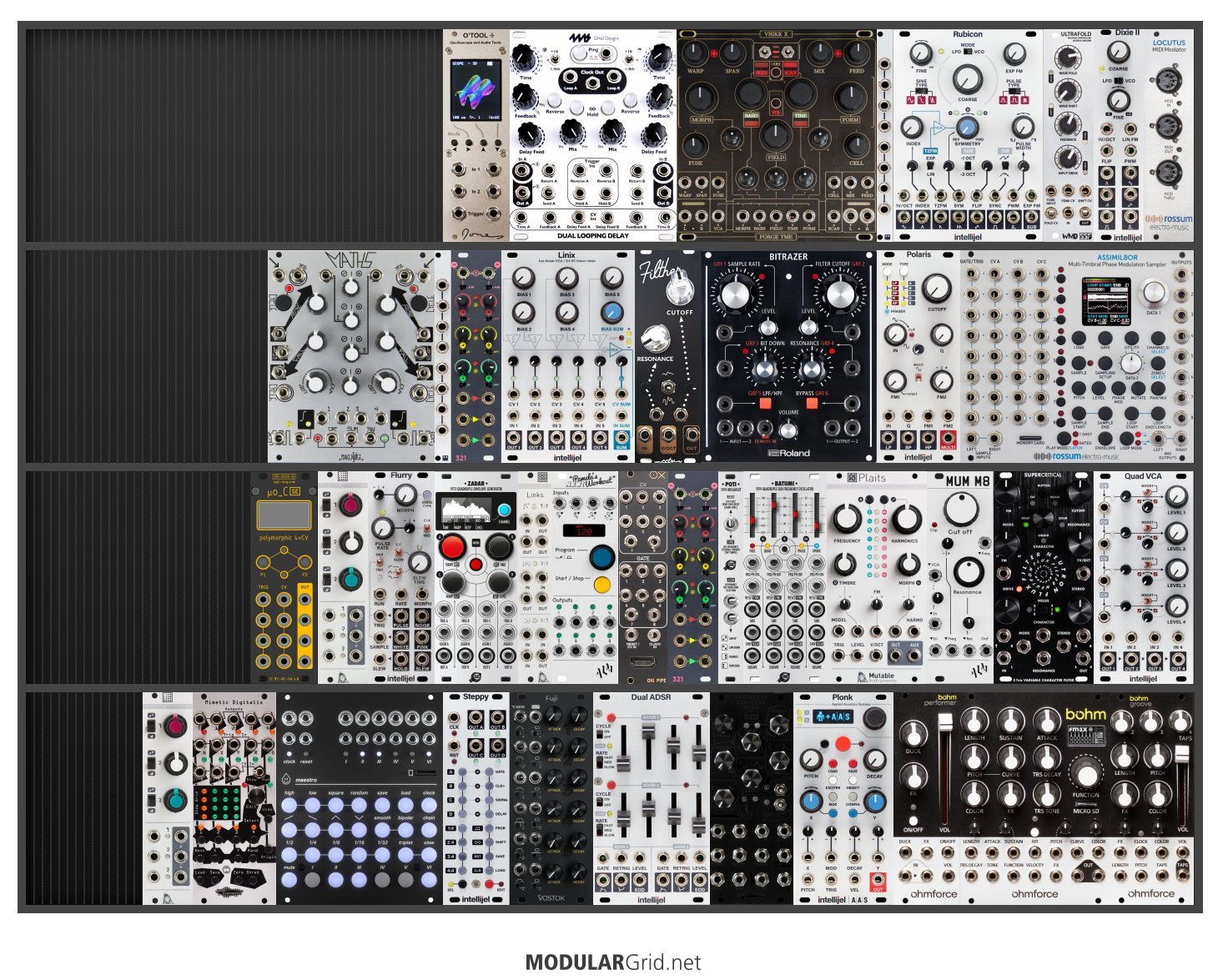1228x980 pixels.
Task: Click the Rubicon EXP FM knob
Action: tap(1014, 53)
